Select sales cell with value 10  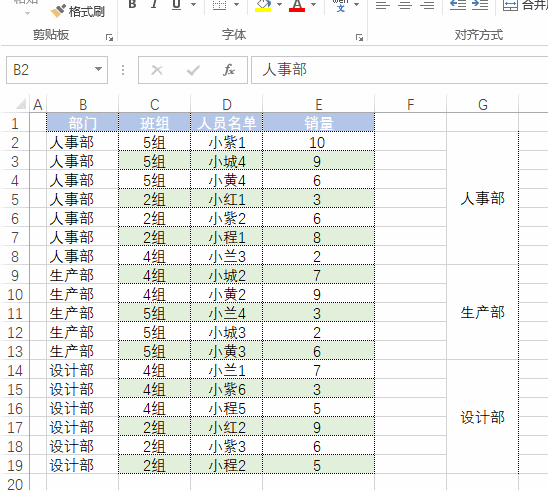318,142
